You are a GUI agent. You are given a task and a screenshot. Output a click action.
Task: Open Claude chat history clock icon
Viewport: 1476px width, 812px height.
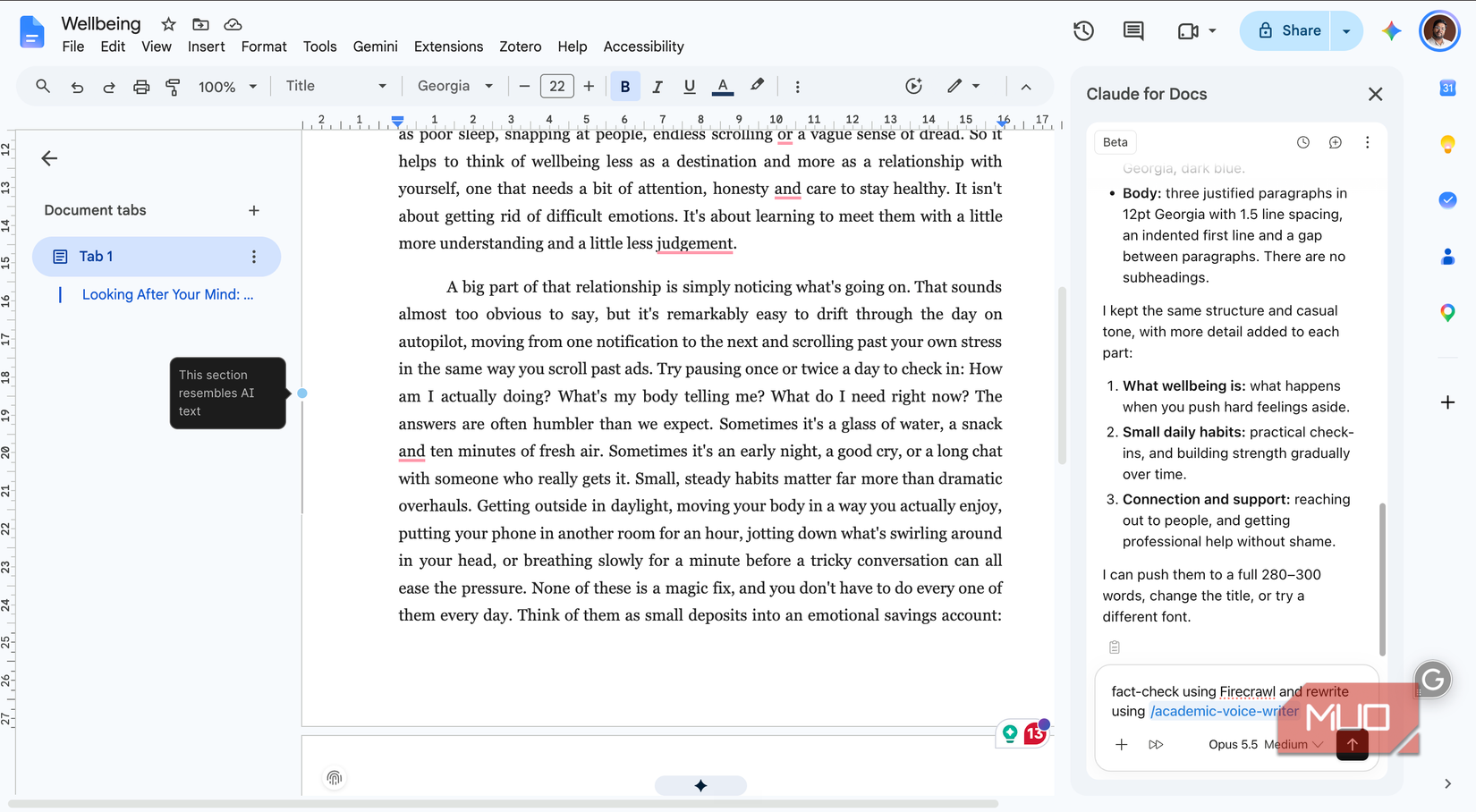[1302, 142]
